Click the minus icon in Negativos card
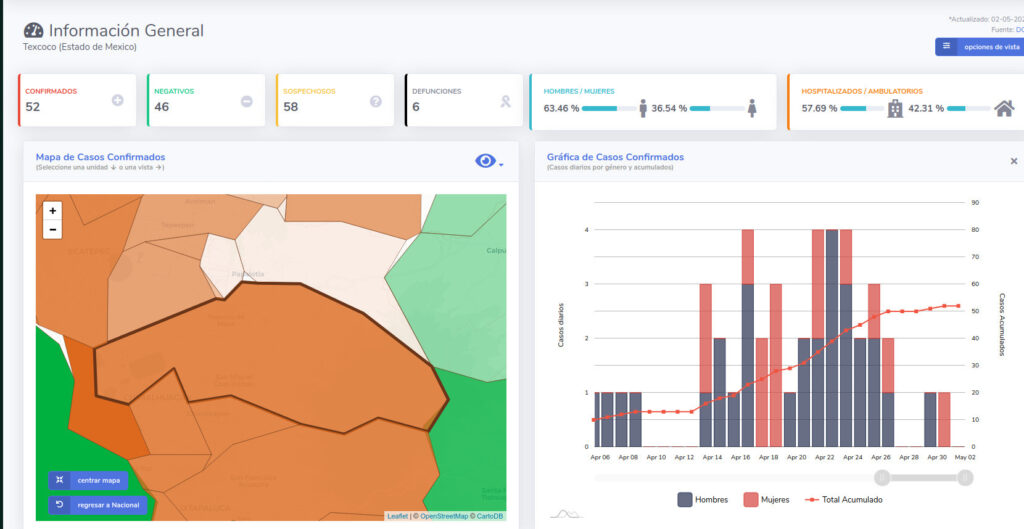 (x=247, y=100)
